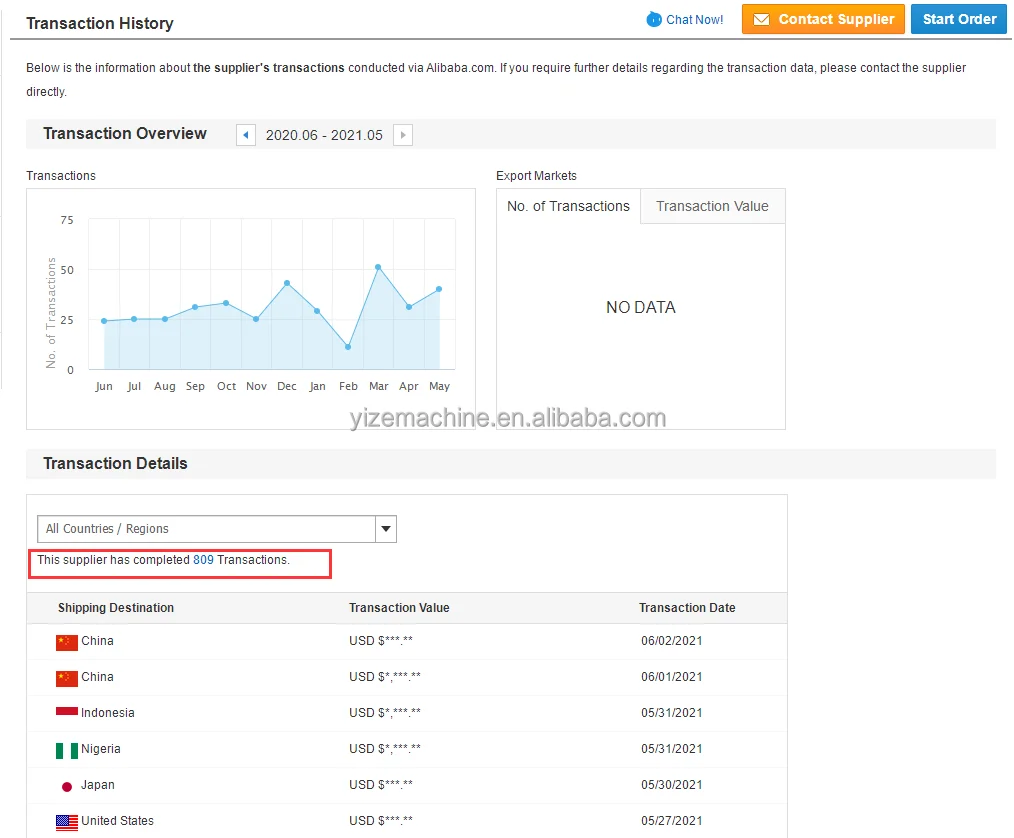Select the No. of Transactions tab

568,206
